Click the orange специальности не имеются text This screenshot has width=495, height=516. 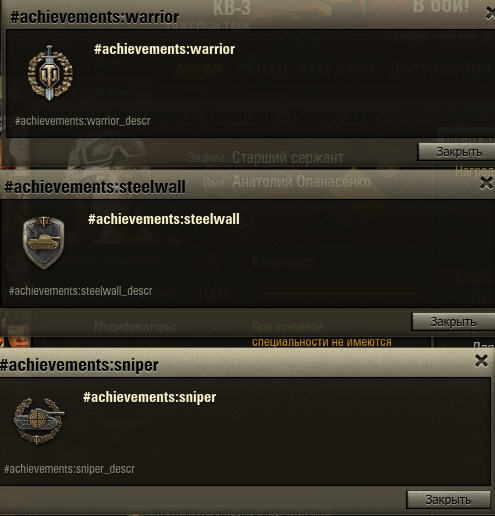click(322, 342)
